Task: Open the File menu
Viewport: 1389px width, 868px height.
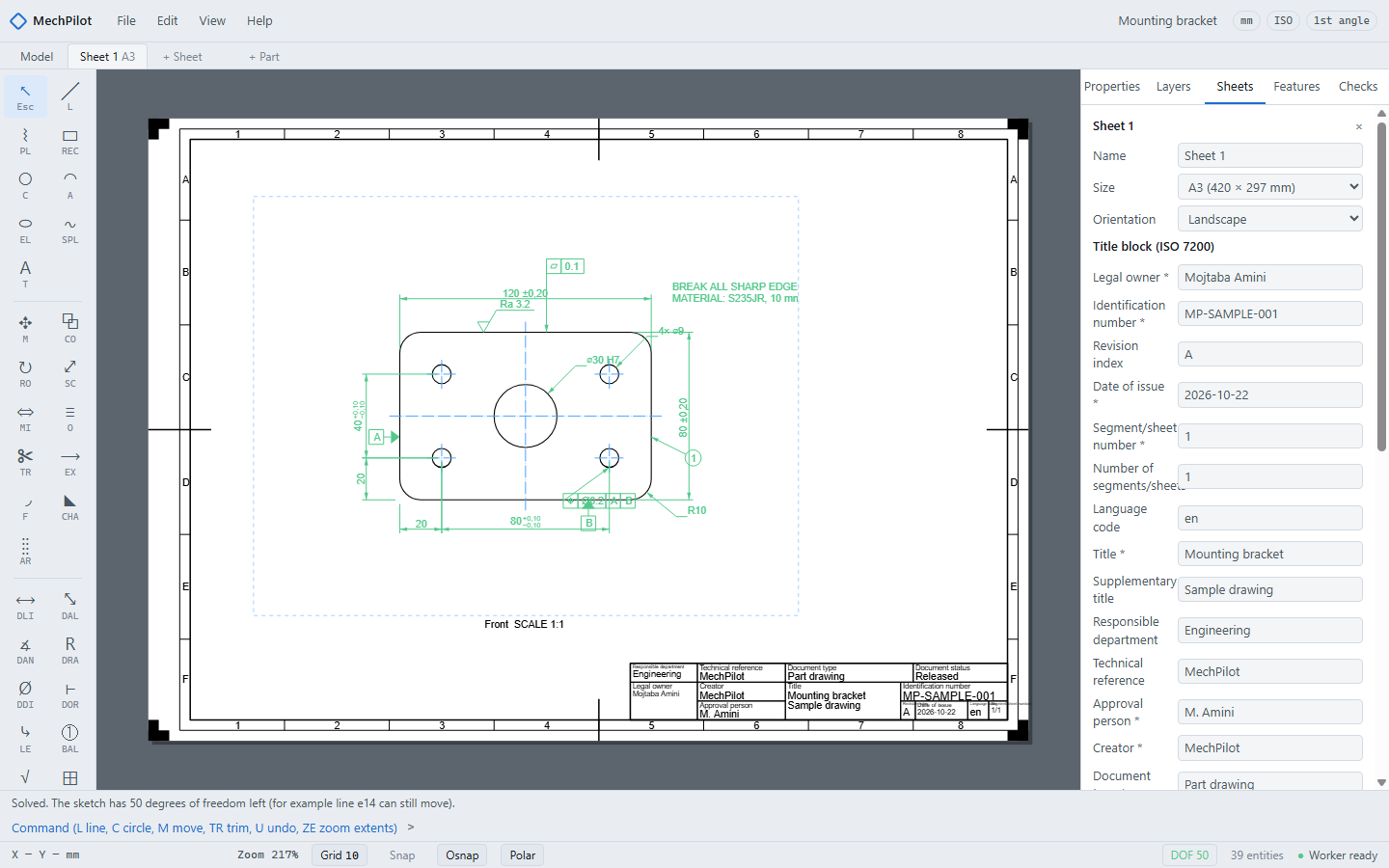Action: pyautogui.click(x=126, y=20)
